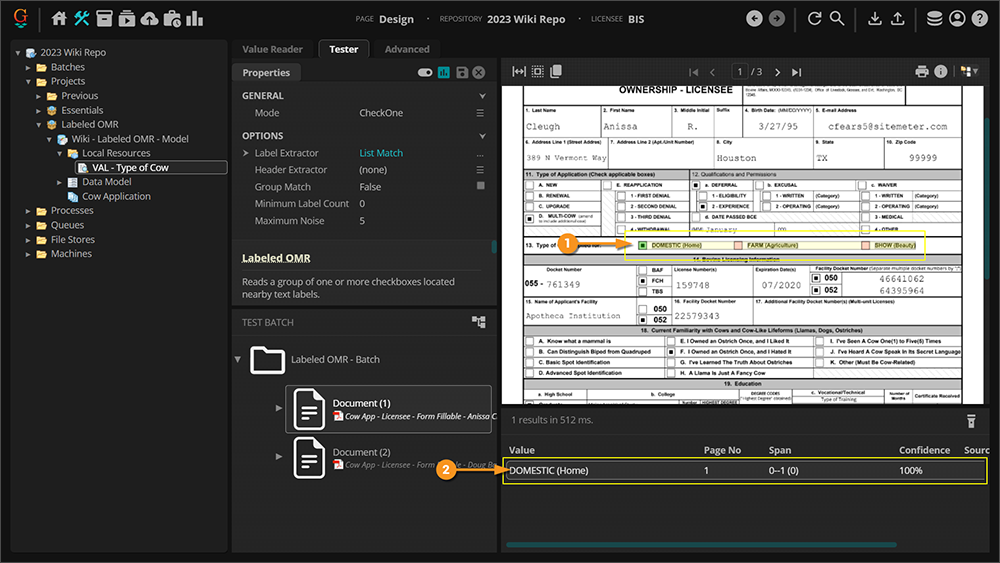
Task: Go to next page in viewer
Action: 778,72
